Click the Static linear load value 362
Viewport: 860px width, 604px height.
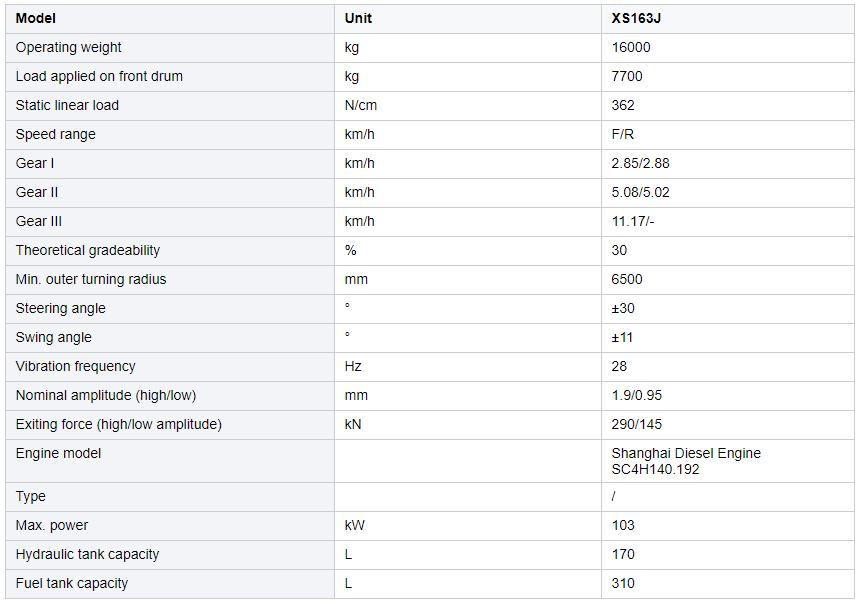[623, 105]
